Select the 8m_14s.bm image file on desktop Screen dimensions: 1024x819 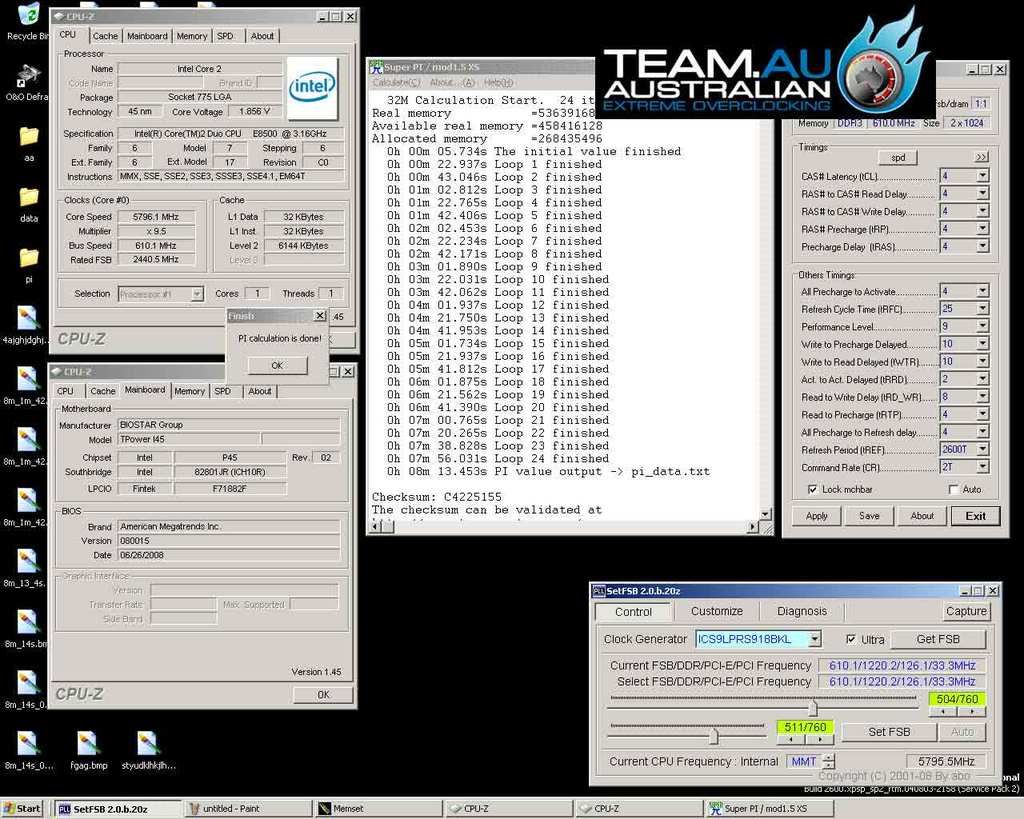click(x=27, y=622)
